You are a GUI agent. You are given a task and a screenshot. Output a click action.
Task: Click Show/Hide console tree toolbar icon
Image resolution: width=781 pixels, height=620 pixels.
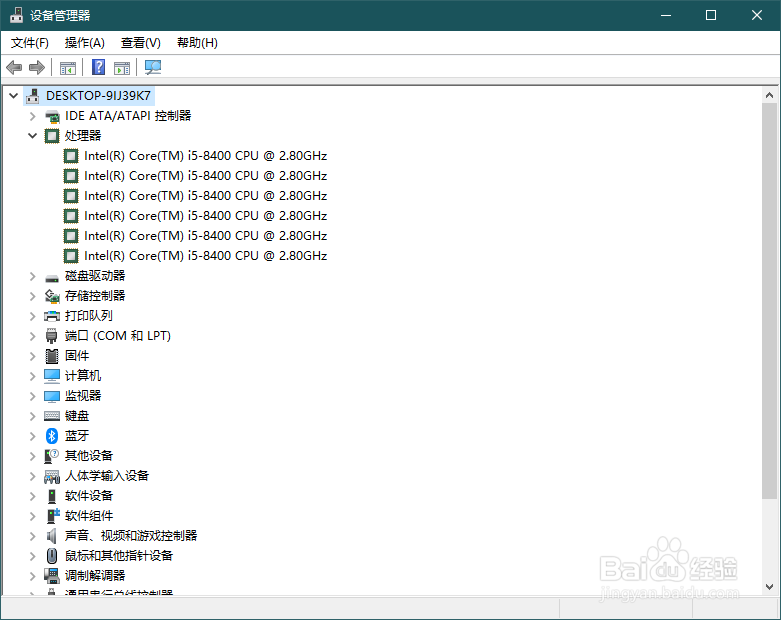pyautogui.click(x=68, y=68)
